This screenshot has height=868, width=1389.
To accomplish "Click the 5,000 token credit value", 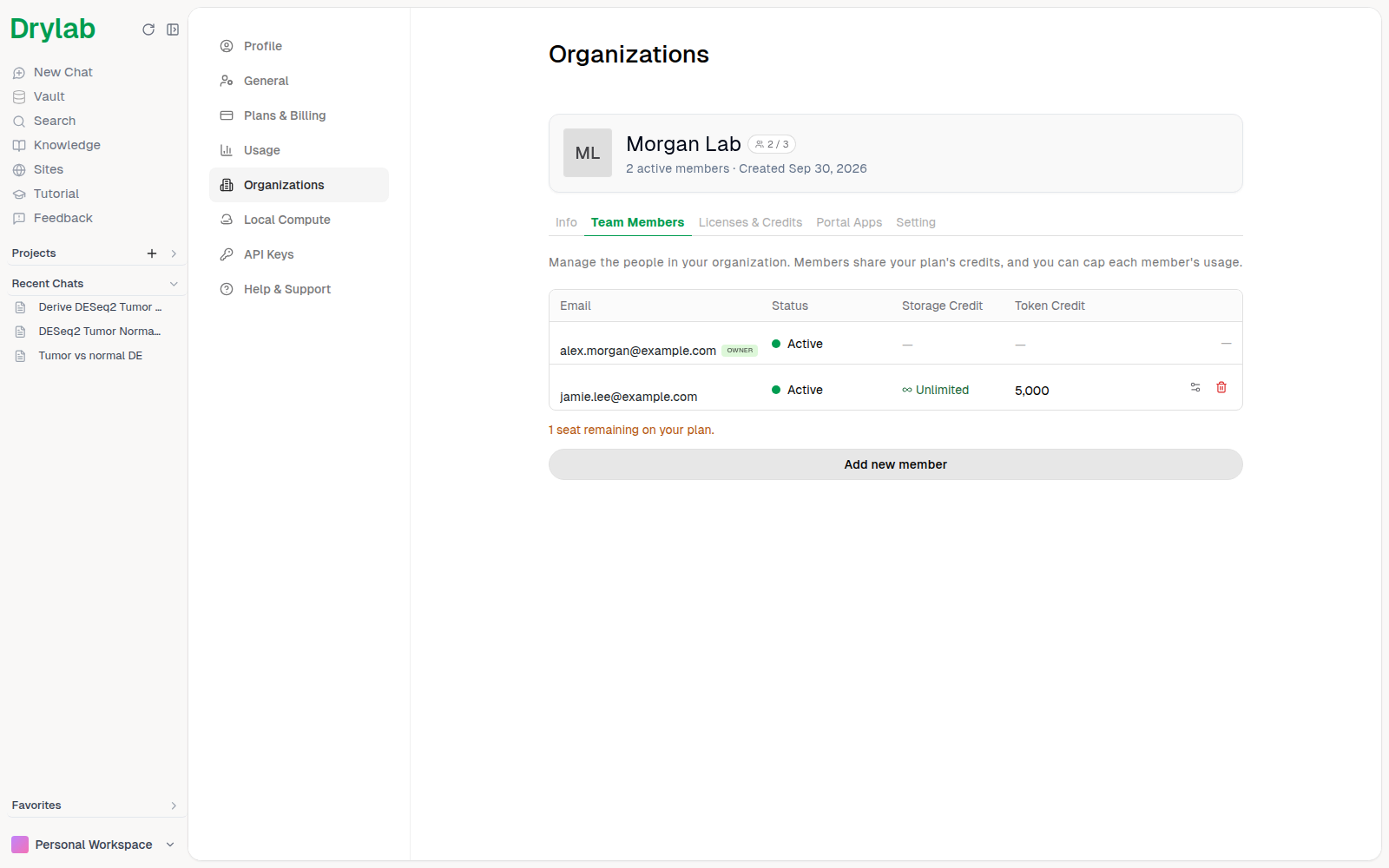I will 1032,391.
